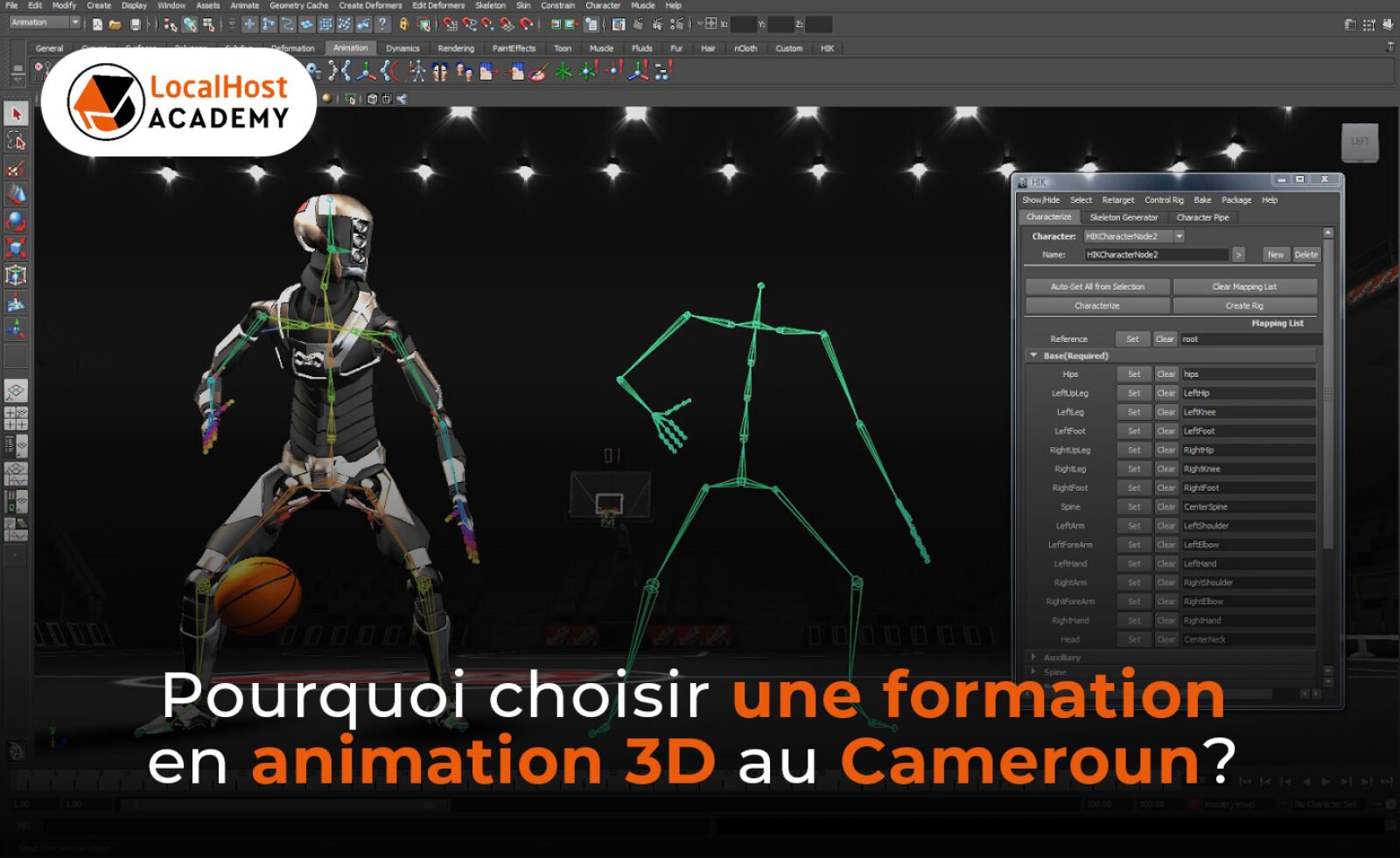Switch to the Dynamics shelf tab
Image resolution: width=1400 pixels, height=858 pixels.
(402, 48)
